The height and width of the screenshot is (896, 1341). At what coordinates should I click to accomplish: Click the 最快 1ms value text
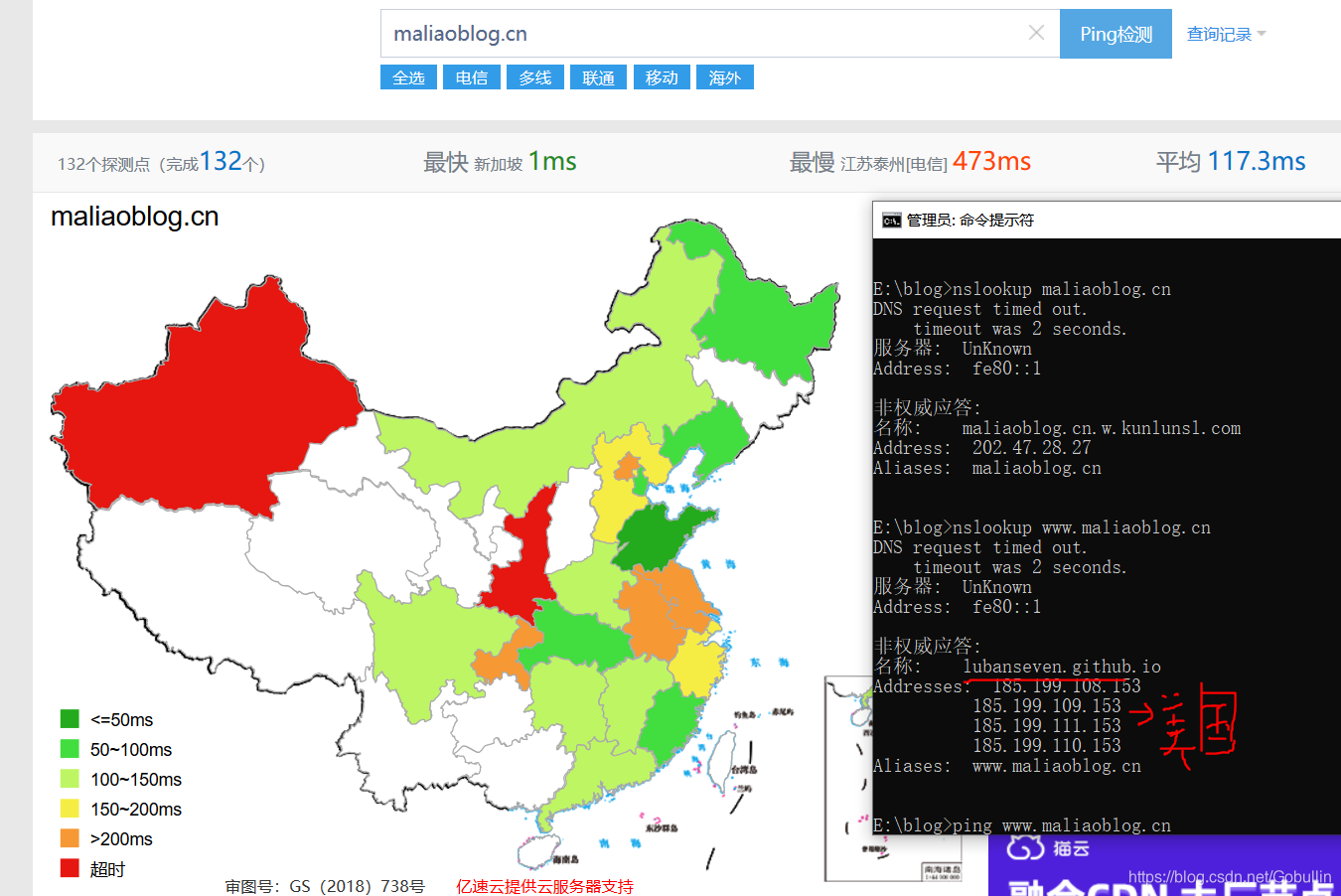(x=552, y=161)
